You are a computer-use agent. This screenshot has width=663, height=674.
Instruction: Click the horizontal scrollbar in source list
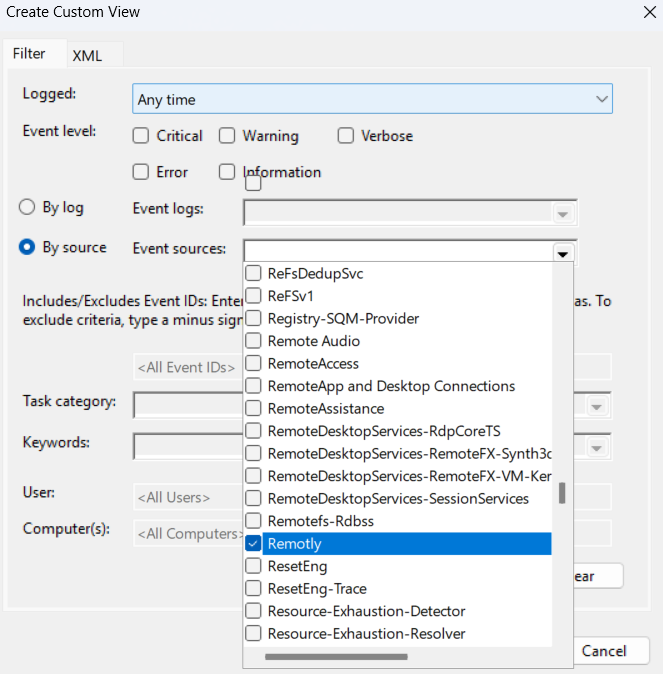tap(335, 657)
